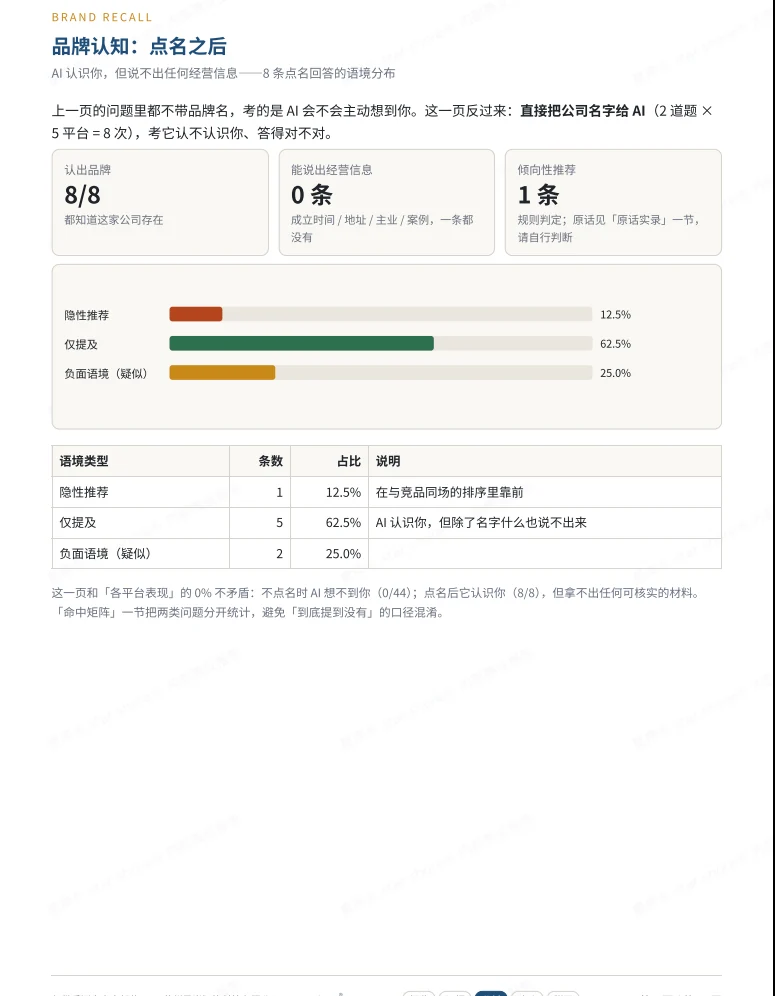Click the bold text 直接把公司名字给 AI
The height and width of the screenshot is (996, 775).
(x=583, y=111)
